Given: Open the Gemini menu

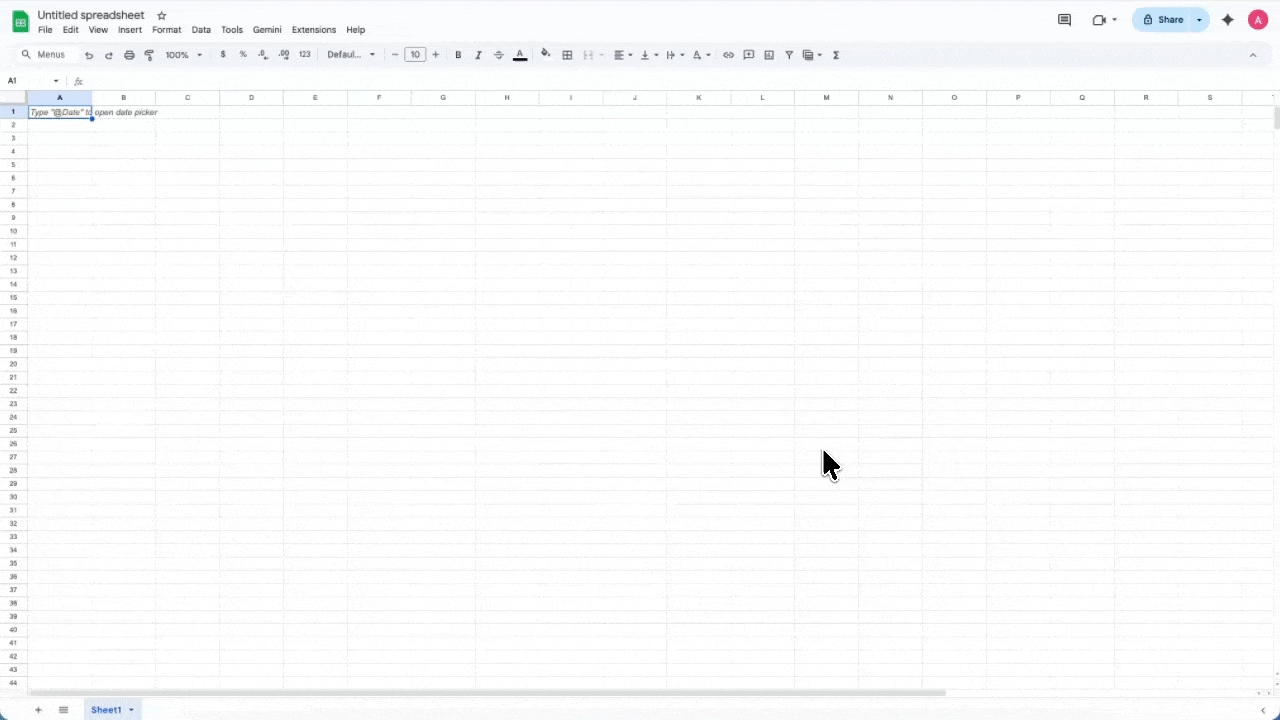Looking at the screenshot, I should pyautogui.click(x=266, y=29).
